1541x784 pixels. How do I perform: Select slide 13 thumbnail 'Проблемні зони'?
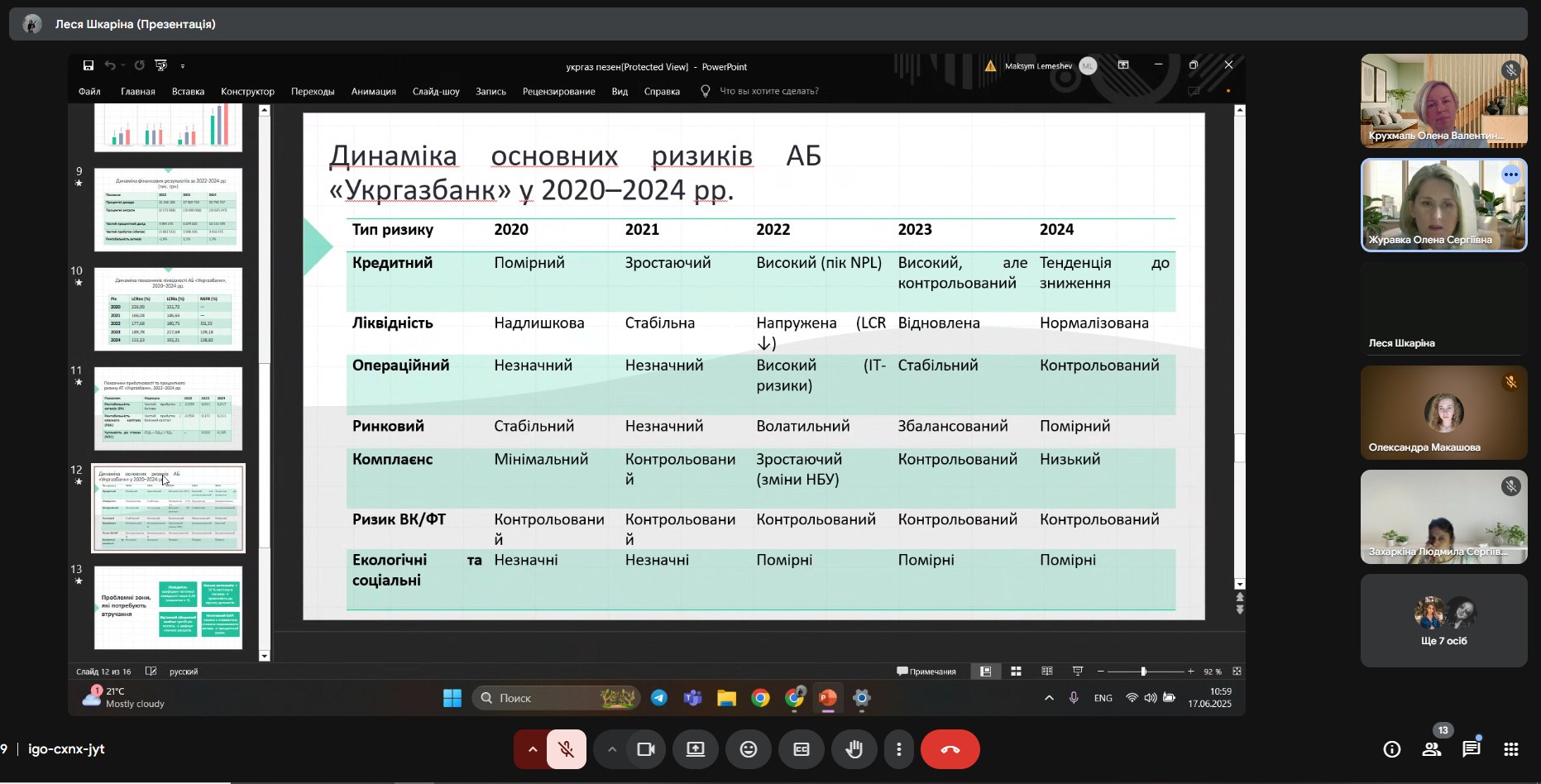(x=168, y=608)
